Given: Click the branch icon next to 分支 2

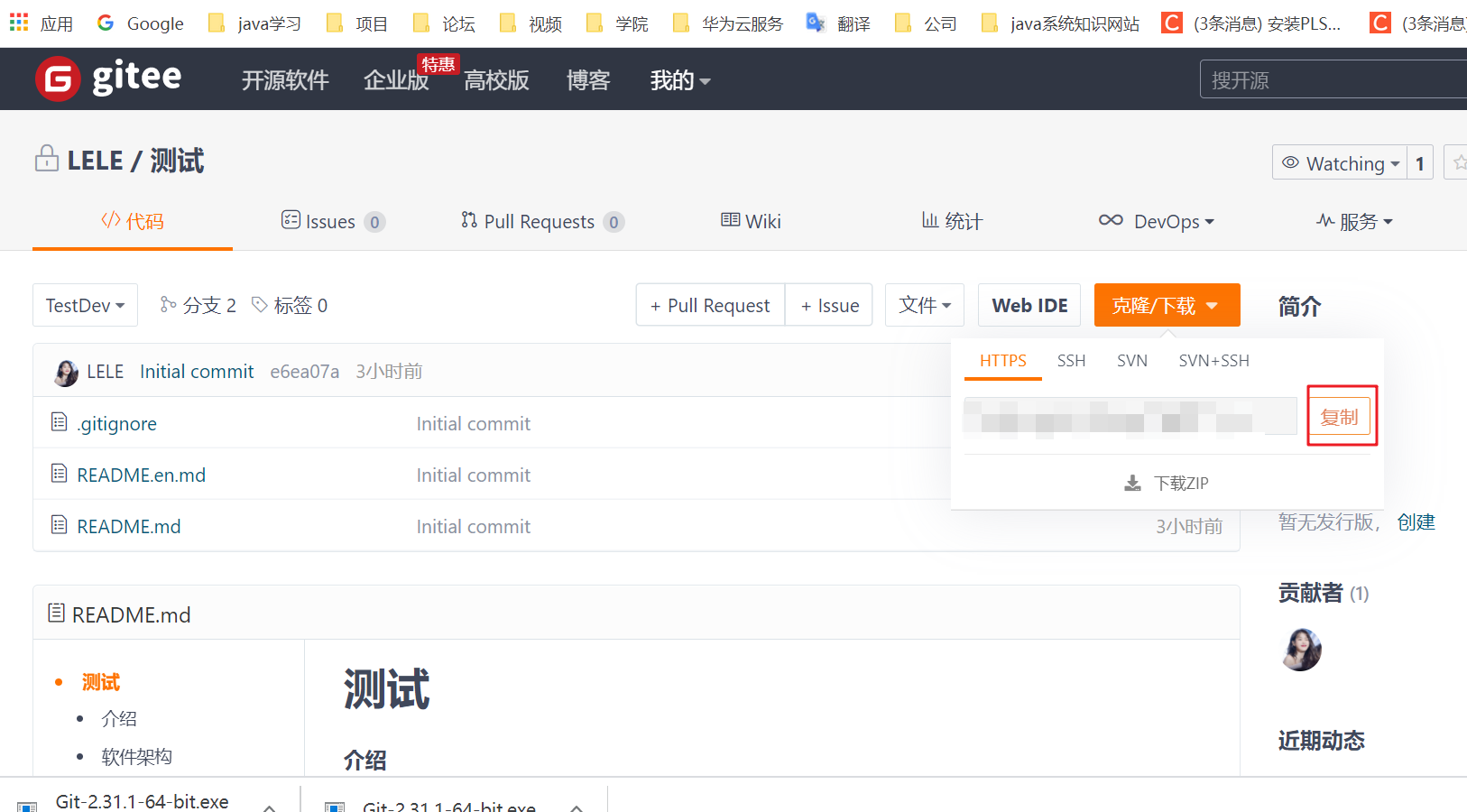Looking at the screenshot, I should pos(168,305).
